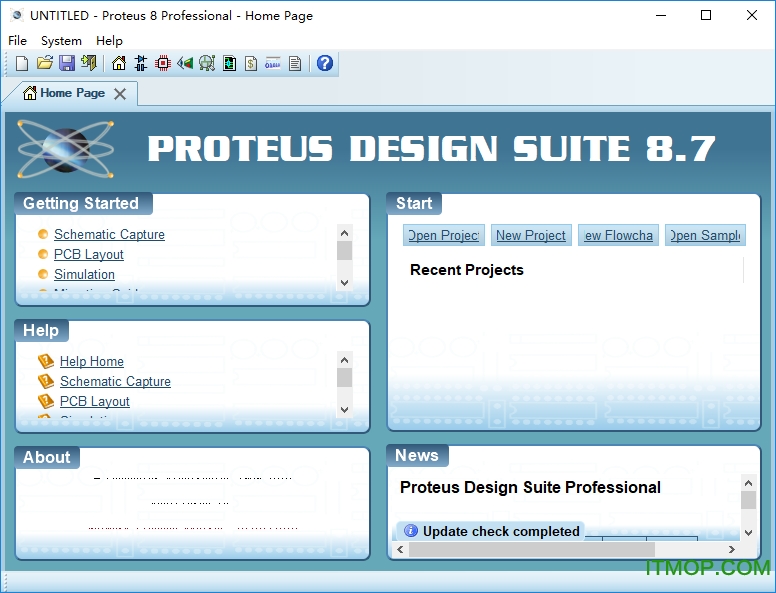Click the import project toolbar icon
Screen dimensions: 776x593
pyautogui.click(x=89, y=63)
